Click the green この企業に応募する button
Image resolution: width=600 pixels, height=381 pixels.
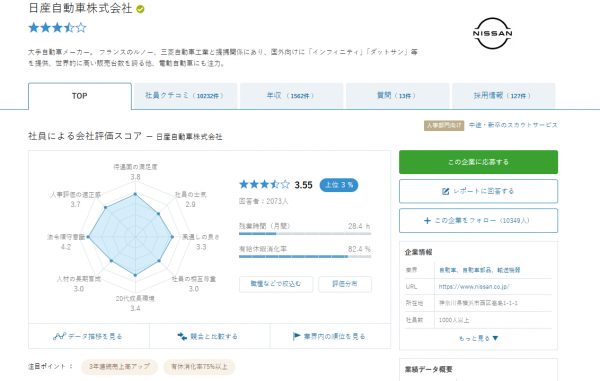[478, 162]
